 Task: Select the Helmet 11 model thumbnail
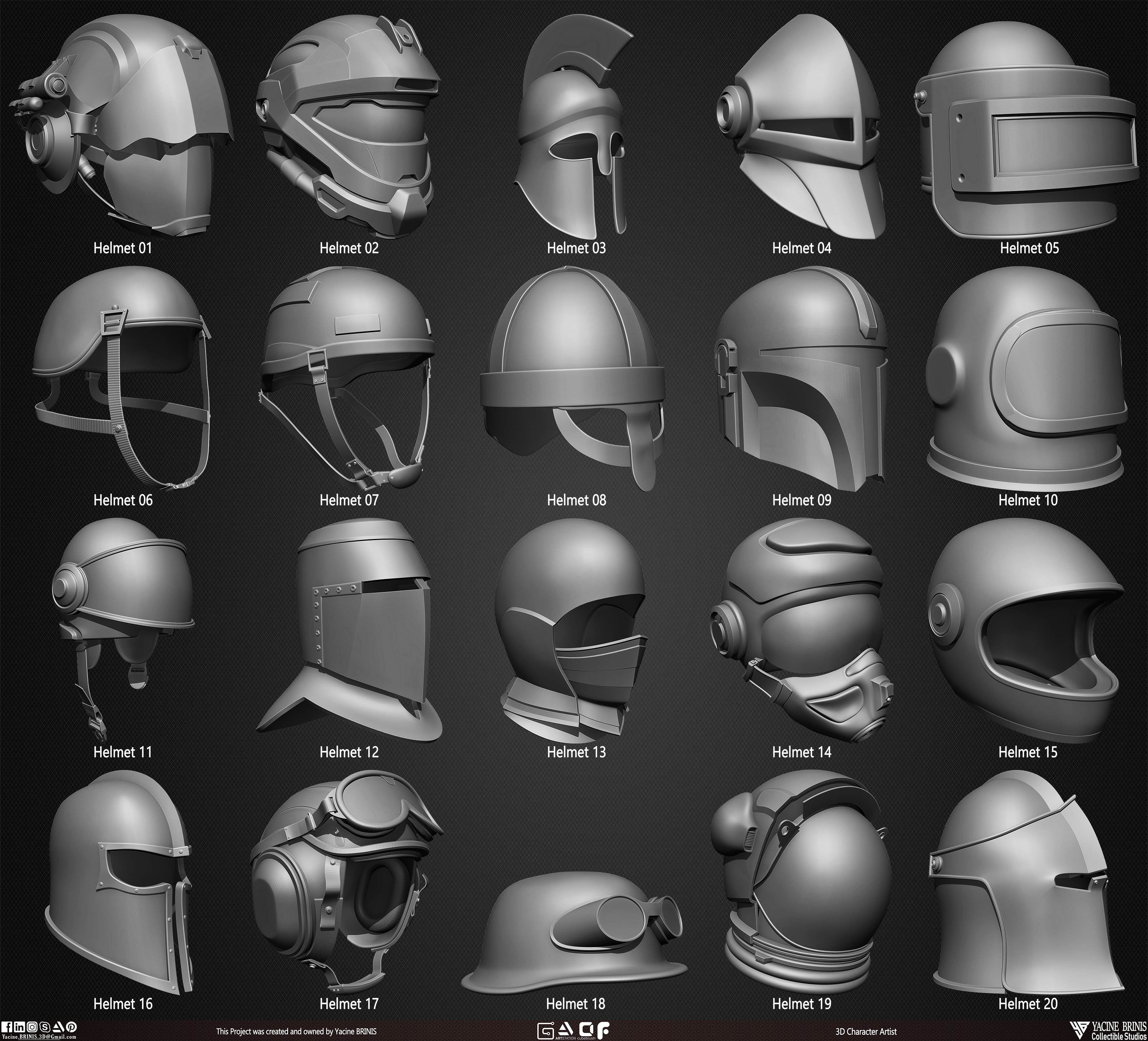point(124,629)
